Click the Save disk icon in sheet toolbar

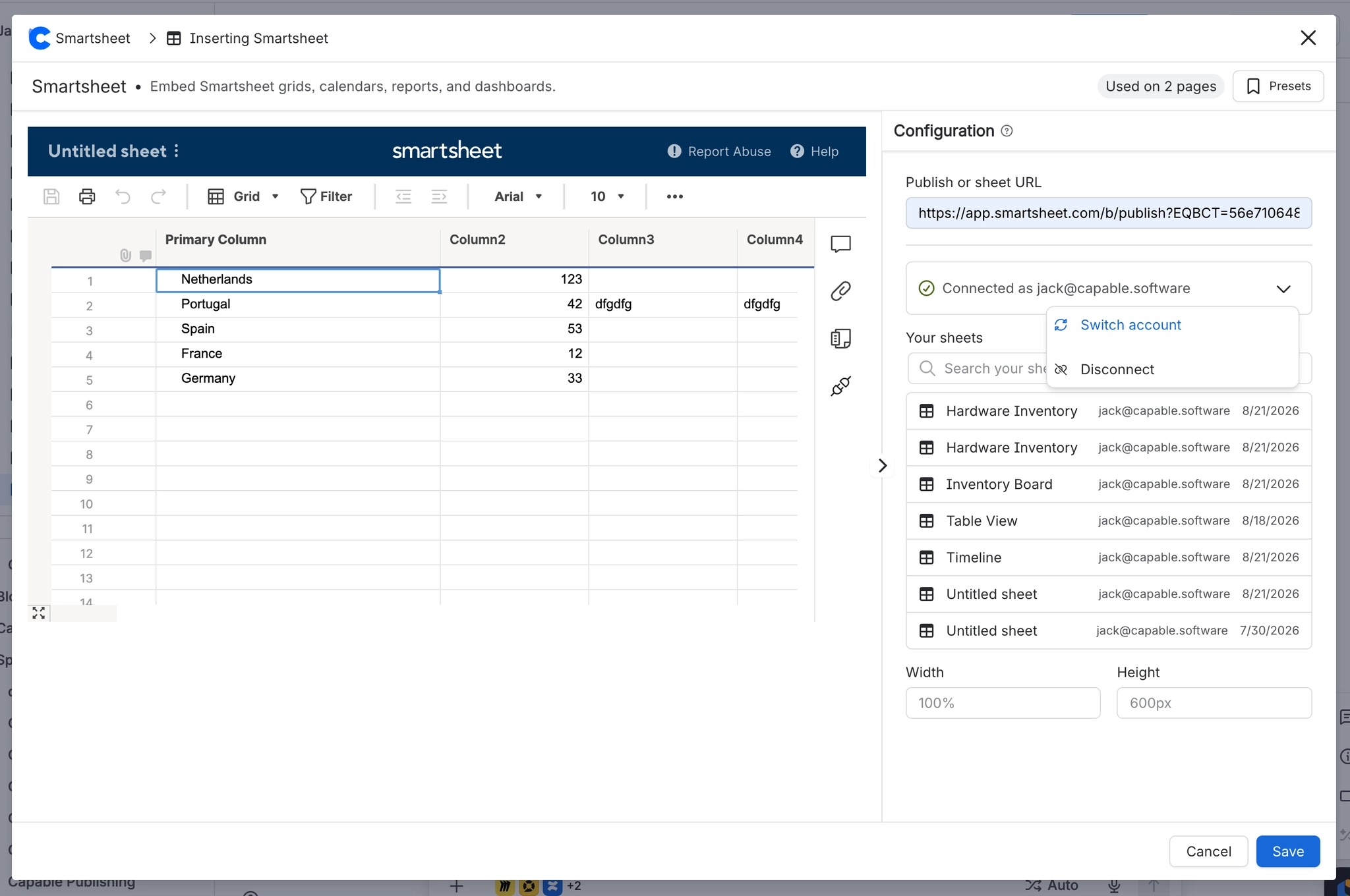point(51,196)
